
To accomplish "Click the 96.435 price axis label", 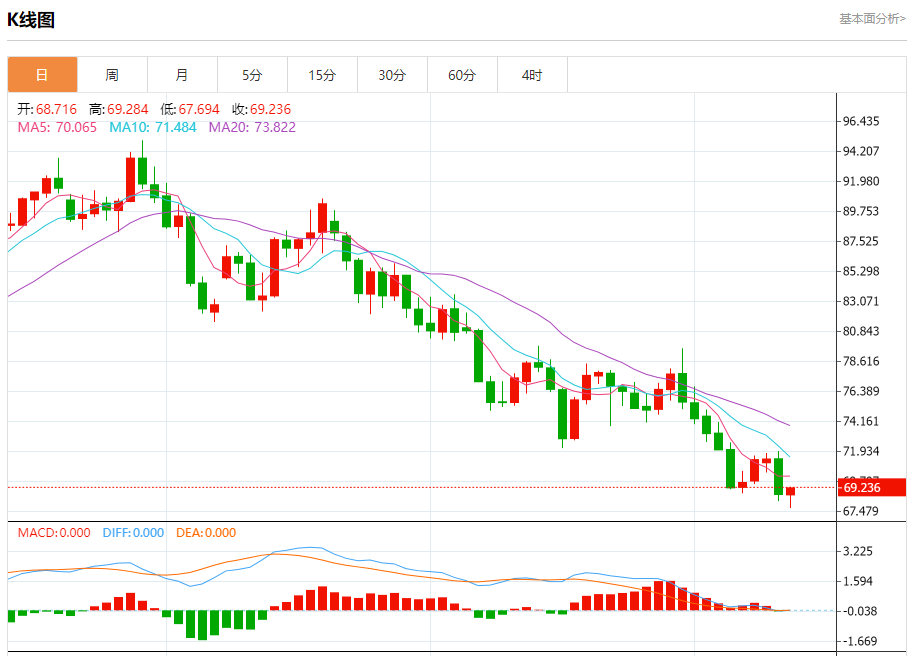I will 861,122.
